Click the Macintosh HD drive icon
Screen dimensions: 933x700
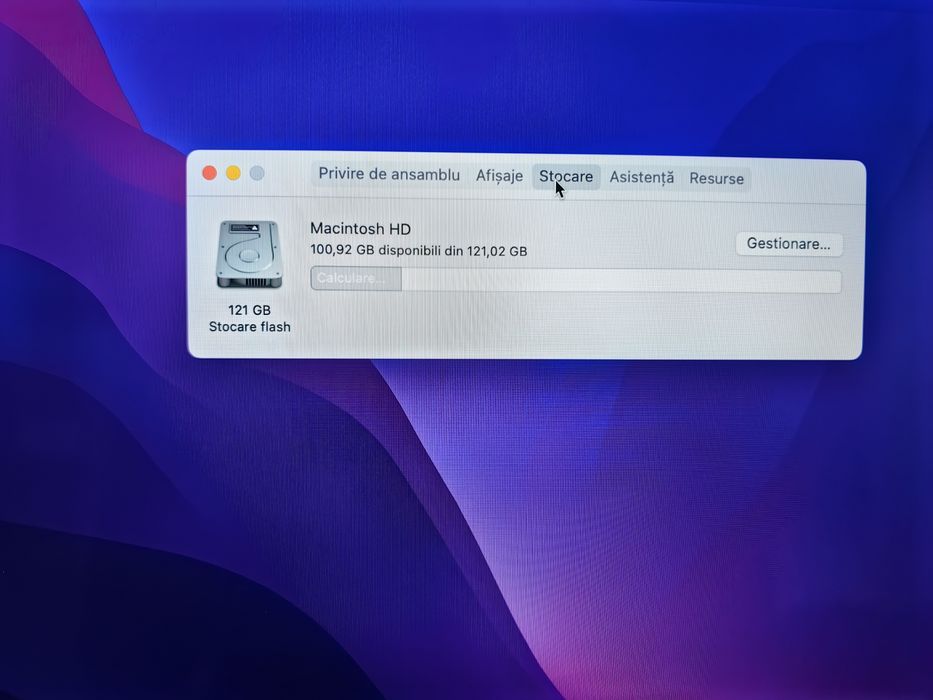point(249,255)
